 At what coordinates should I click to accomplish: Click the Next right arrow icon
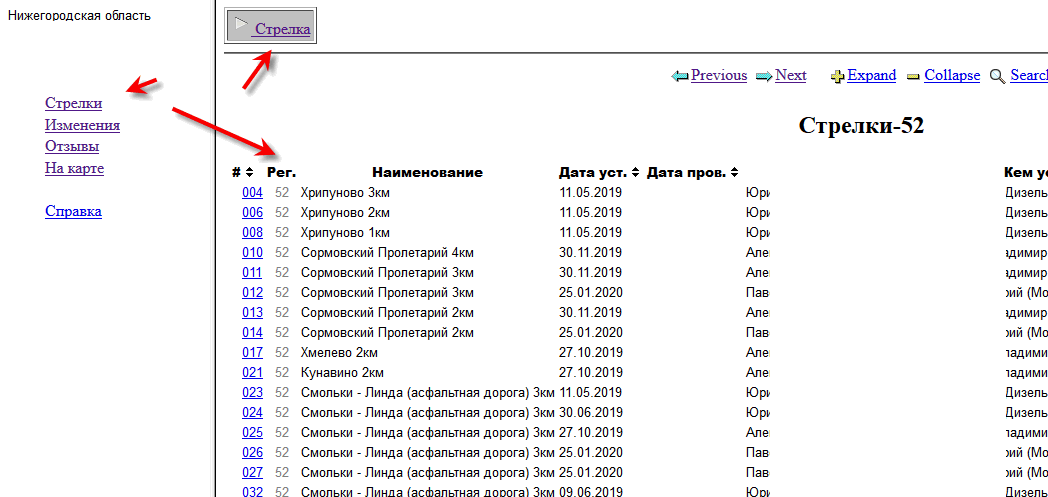click(764, 76)
